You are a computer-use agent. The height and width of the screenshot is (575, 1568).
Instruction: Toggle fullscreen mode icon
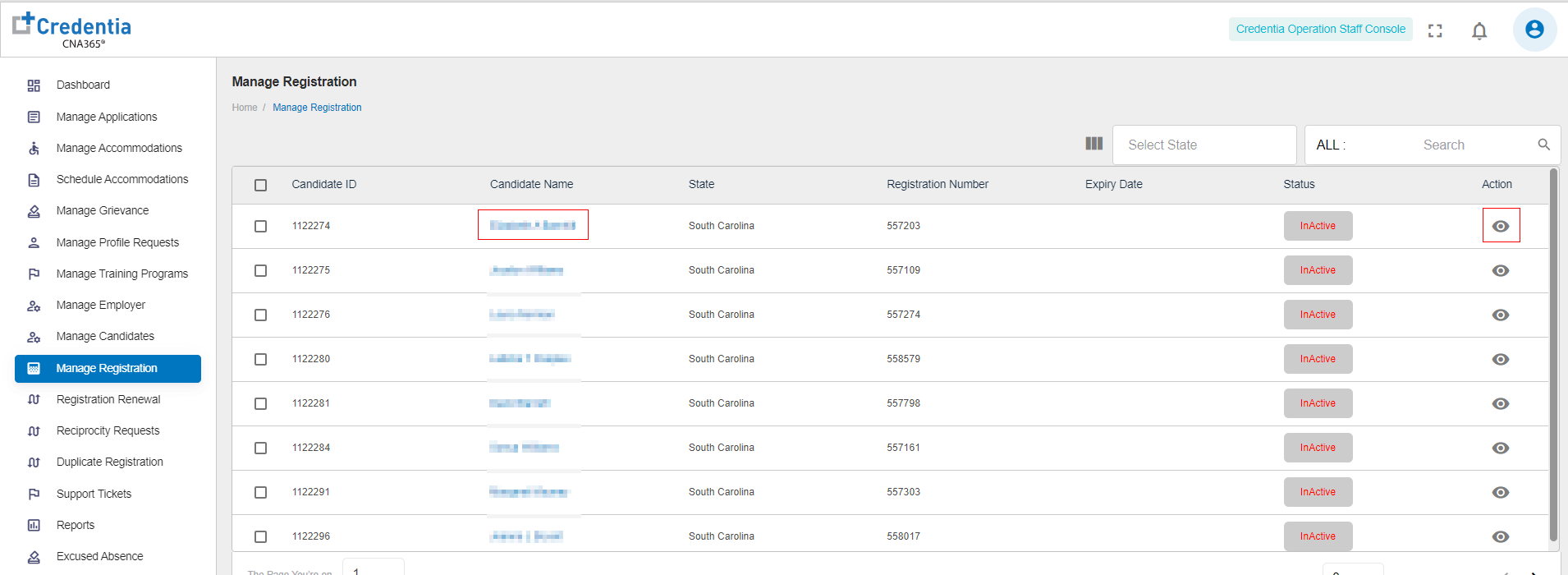pos(1435,31)
